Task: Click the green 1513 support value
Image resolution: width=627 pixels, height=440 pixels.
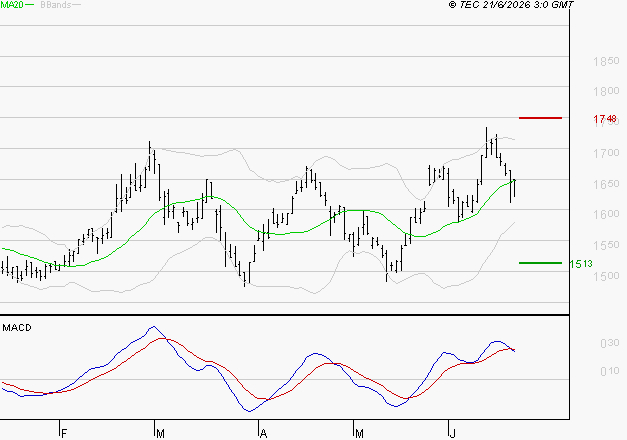Action: click(x=581, y=264)
